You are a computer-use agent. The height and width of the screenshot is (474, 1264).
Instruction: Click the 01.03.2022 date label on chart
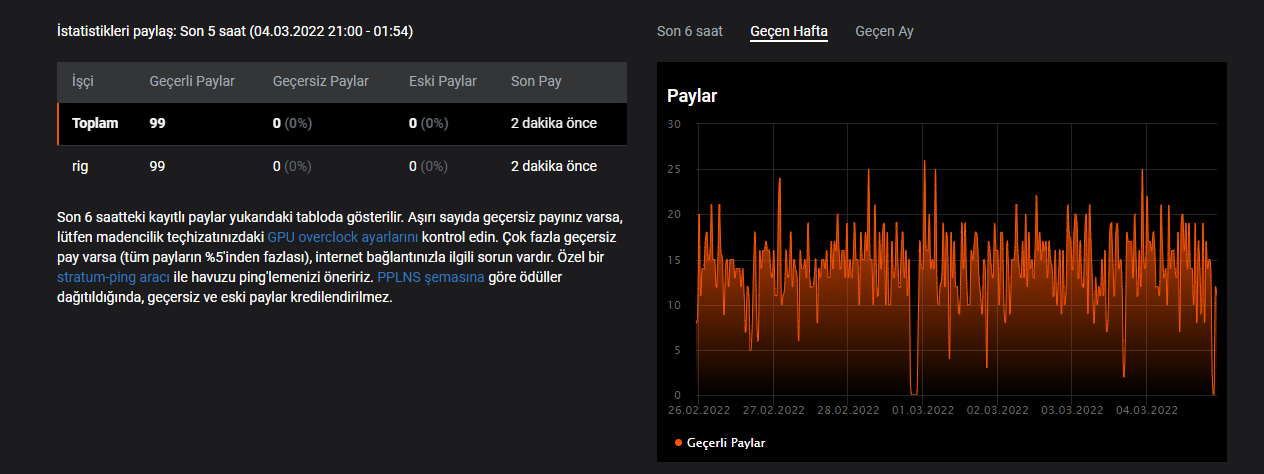click(923, 410)
